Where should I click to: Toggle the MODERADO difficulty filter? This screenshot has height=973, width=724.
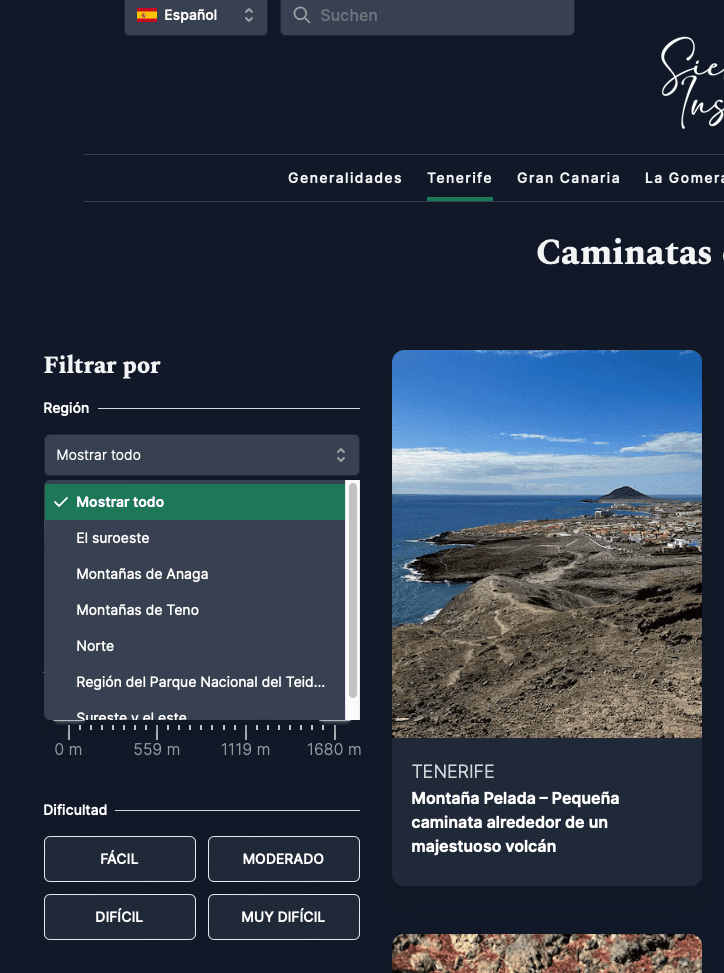pos(283,859)
